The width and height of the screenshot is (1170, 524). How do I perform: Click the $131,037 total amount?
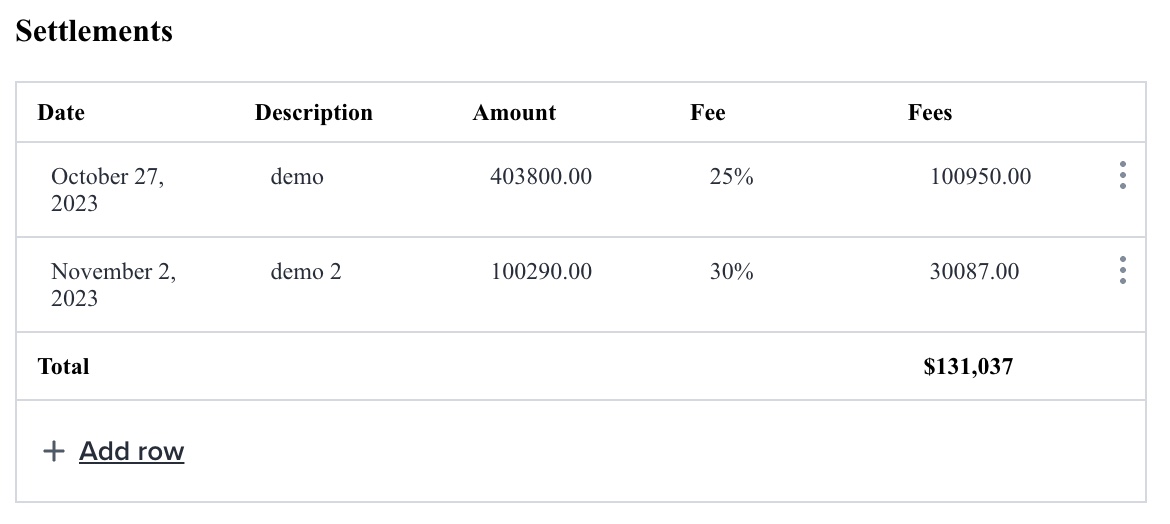969,367
